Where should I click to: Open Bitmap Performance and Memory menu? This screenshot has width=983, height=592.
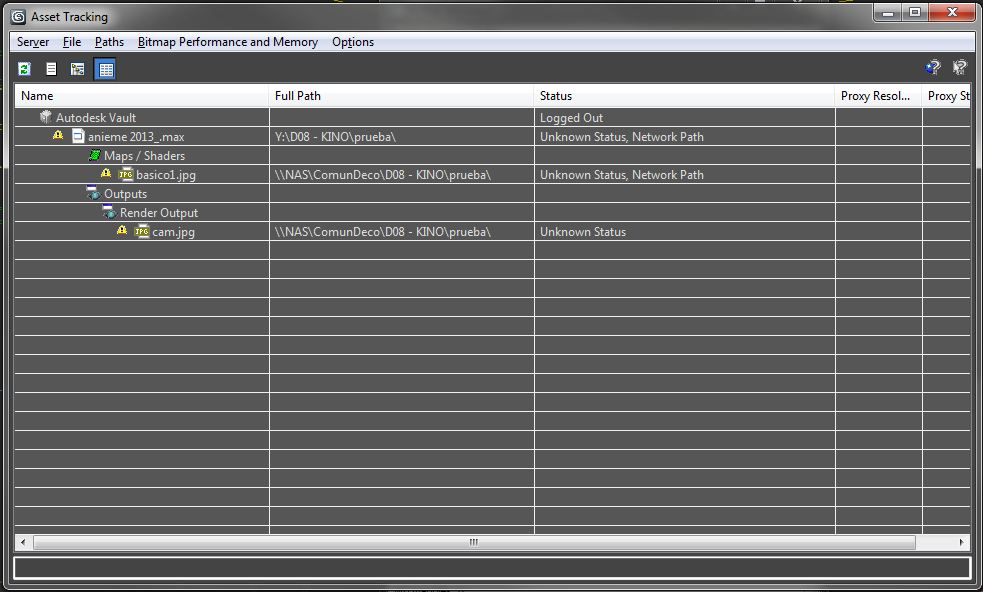pyautogui.click(x=228, y=42)
